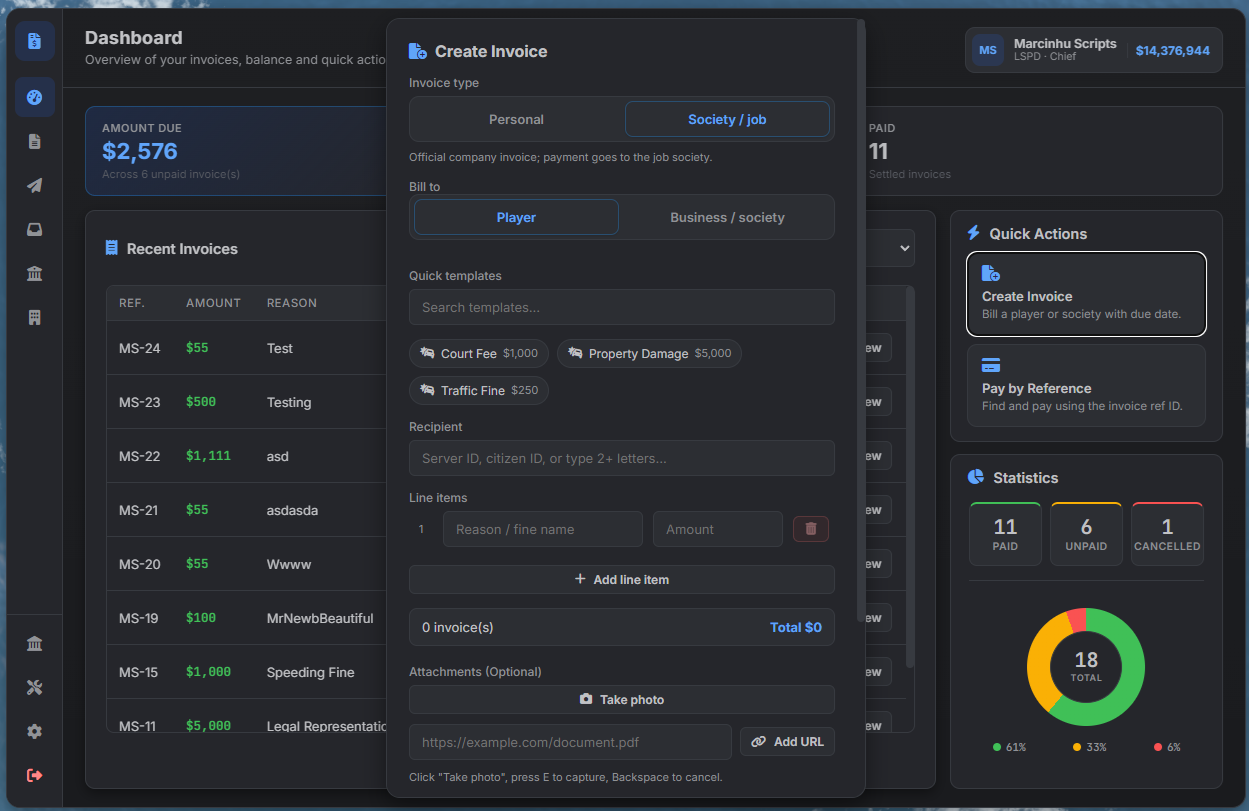Click the card icon on Pay by Reference
This screenshot has height=811, width=1249.
(991, 365)
